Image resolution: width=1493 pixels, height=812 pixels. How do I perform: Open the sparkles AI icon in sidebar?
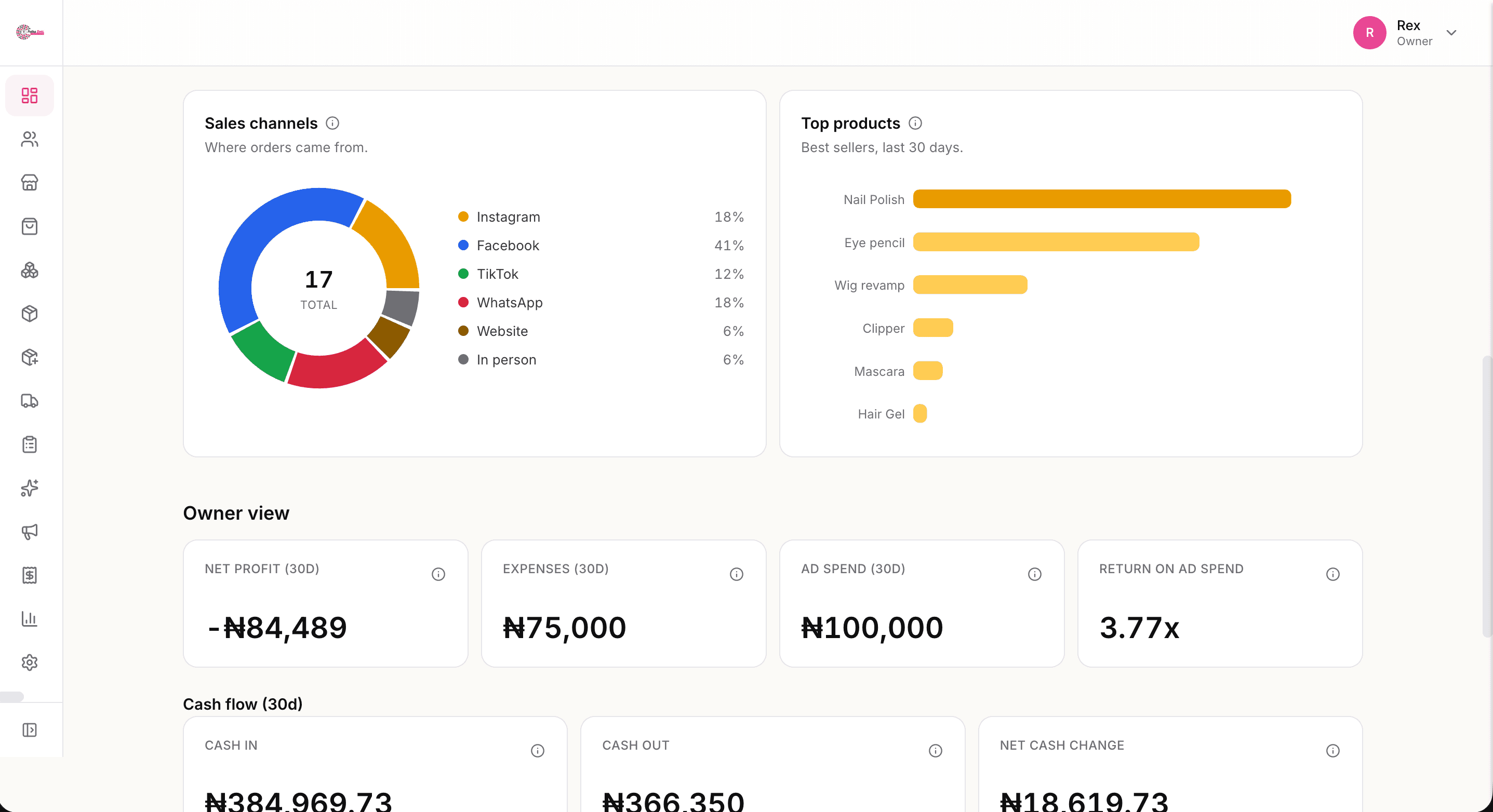coord(30,488)
